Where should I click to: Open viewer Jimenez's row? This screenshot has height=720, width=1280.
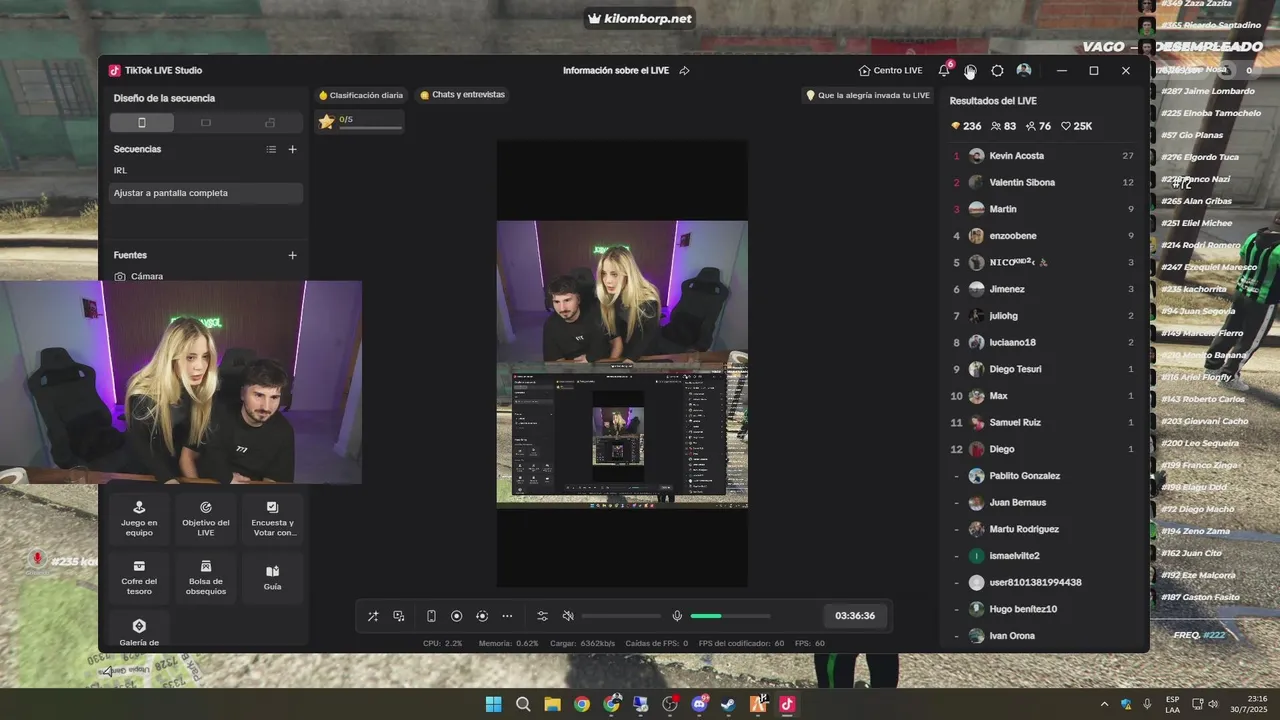tap(1041, 289)
